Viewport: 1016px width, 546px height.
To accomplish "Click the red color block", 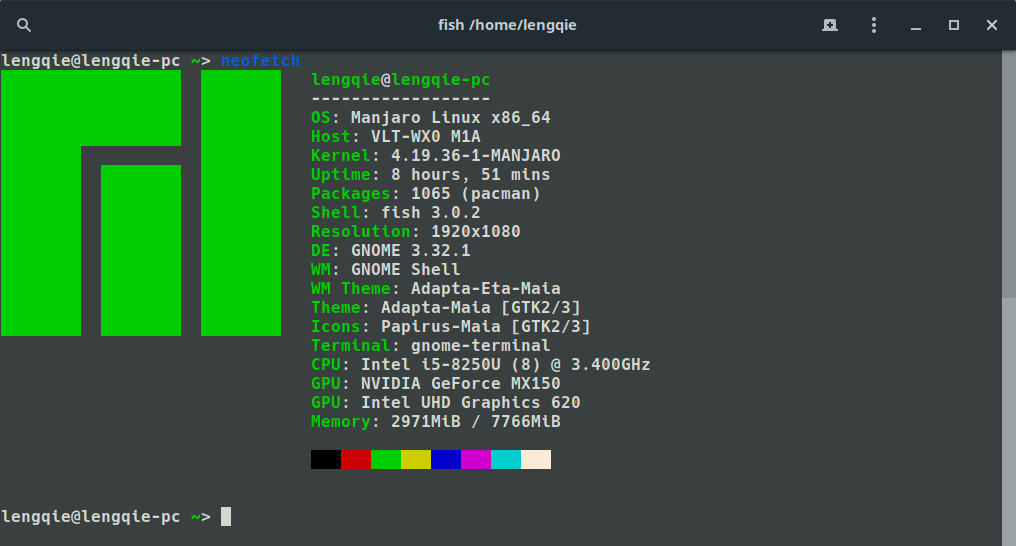I will (x=356, y=459).
